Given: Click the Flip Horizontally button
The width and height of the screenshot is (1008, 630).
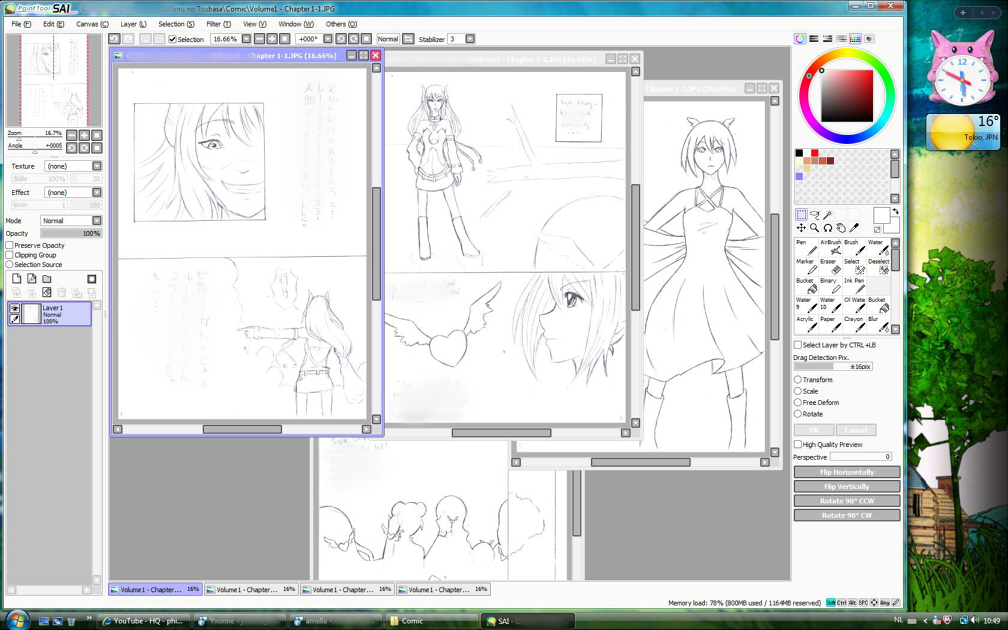Looking at the screenshot, I should coord(846,472).
